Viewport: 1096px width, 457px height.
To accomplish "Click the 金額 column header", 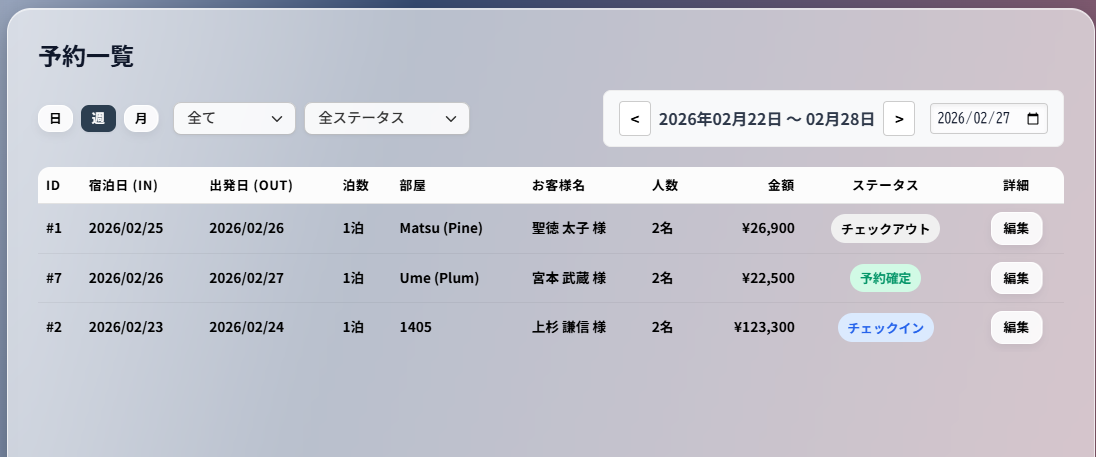I will click(x=781, y=186).
